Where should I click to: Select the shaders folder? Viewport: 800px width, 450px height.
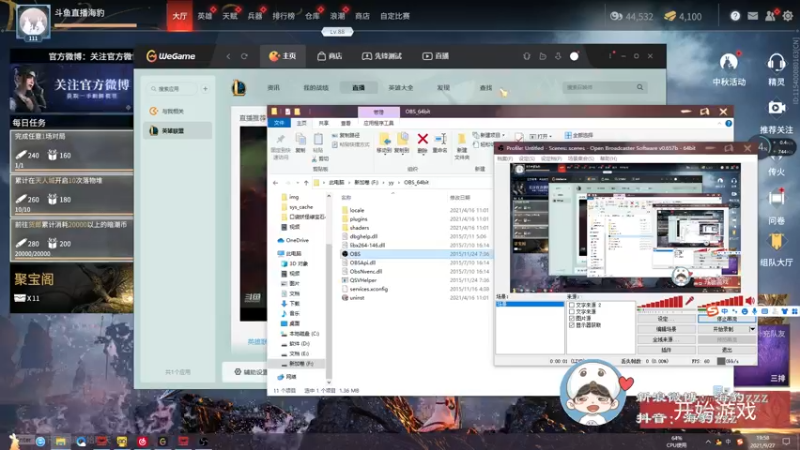[359, 228]
